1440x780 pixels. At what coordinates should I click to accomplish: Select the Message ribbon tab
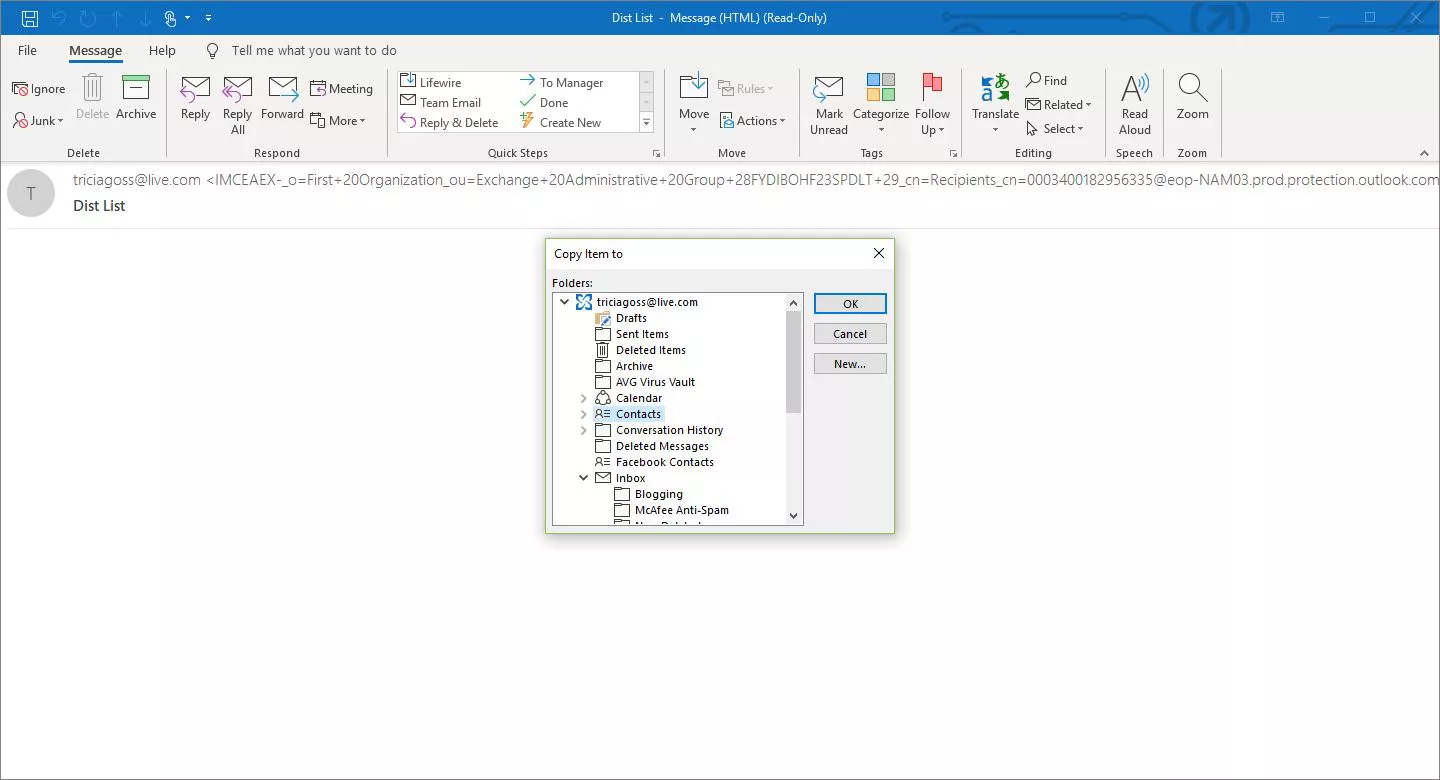[95, 50]
